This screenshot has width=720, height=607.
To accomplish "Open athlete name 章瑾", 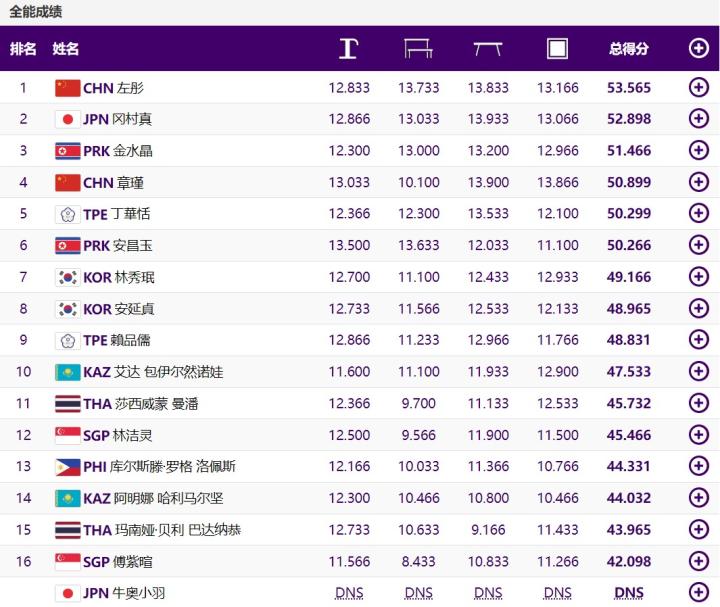I will click(131, 182).
